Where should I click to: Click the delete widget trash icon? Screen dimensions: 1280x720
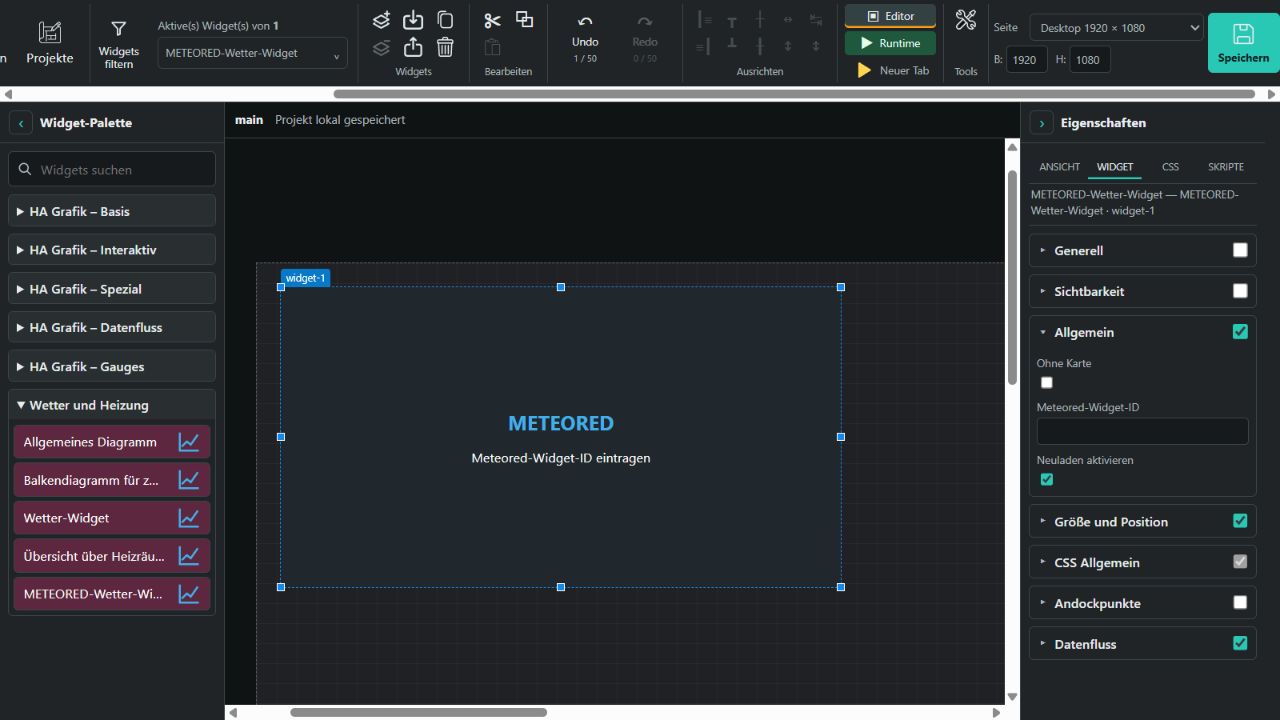pos(445,47)
